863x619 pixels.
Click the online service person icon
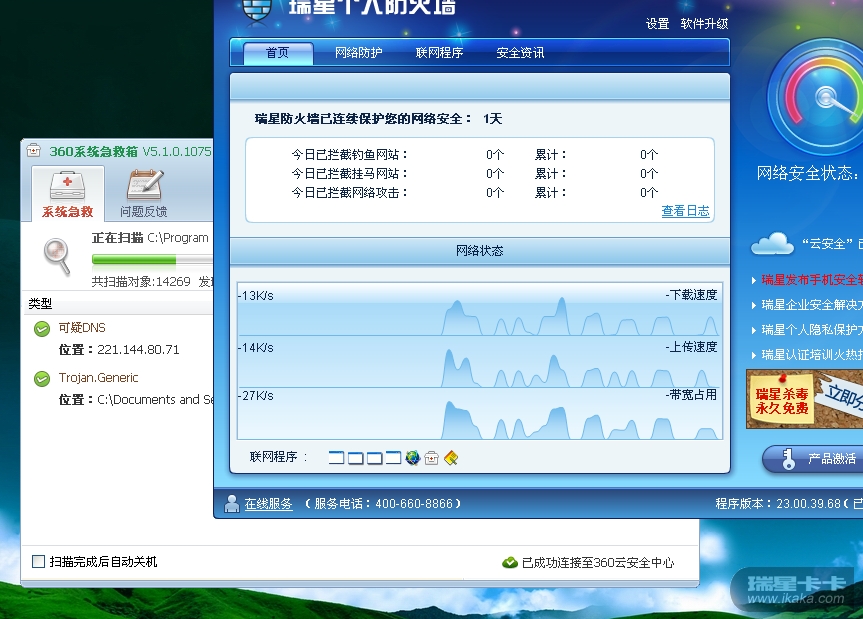pyautogui.click(x=232, y=503)
